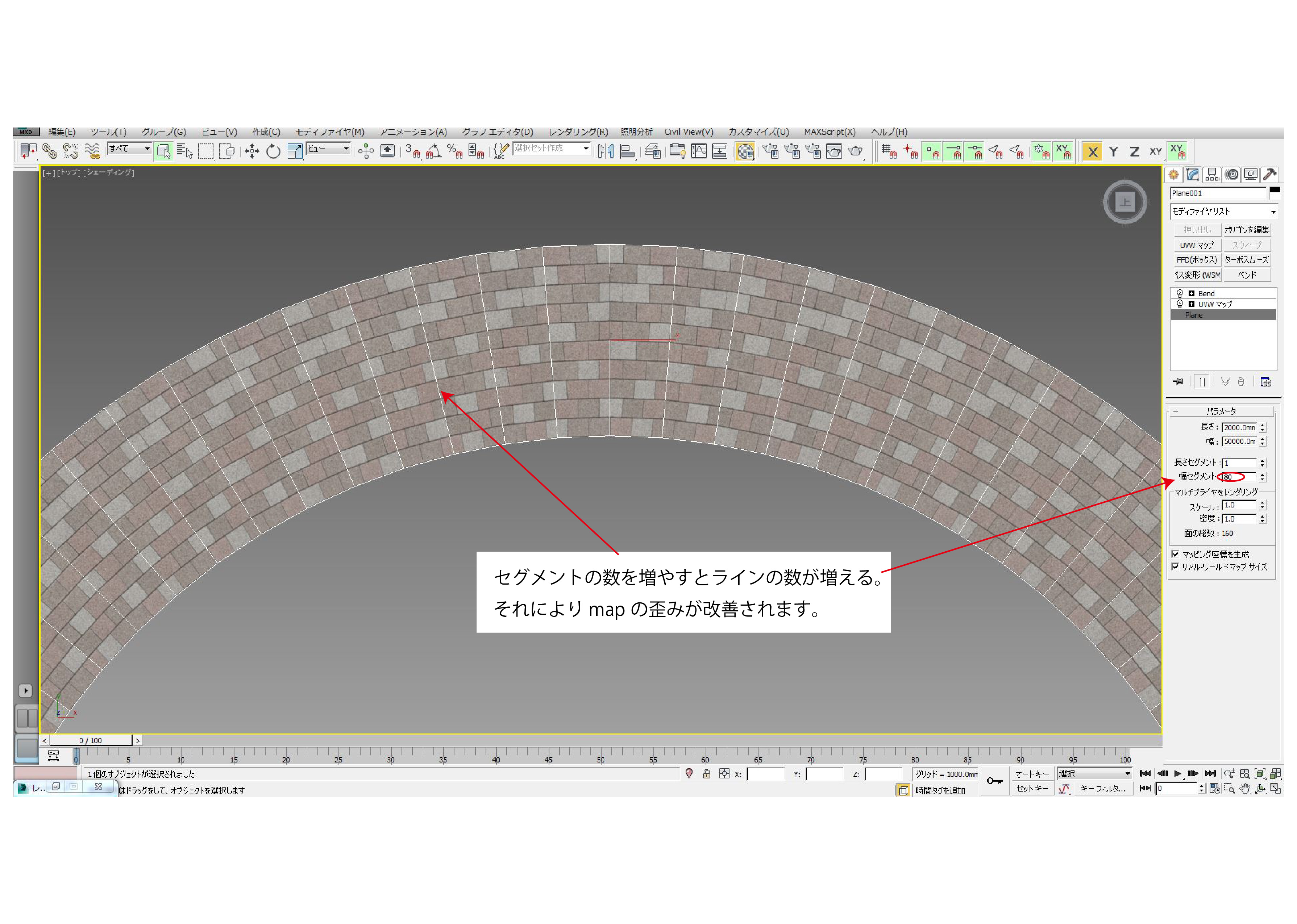Toggle the マッピング座標を生成 checkbox
This screenshot has height=924, width=1297.
click(1175, 554)
